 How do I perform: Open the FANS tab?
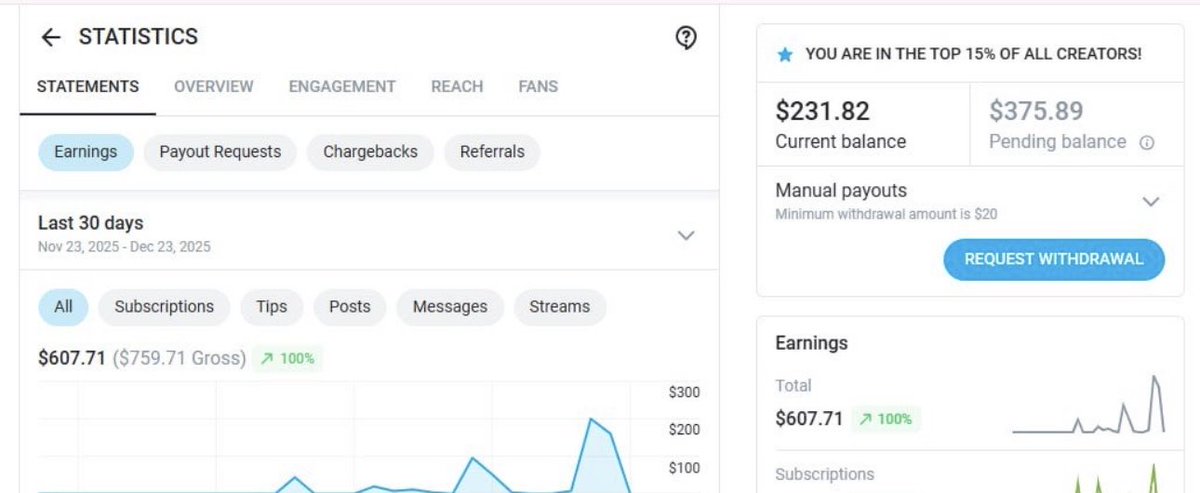pyautogui.click(x=538, y=87)
